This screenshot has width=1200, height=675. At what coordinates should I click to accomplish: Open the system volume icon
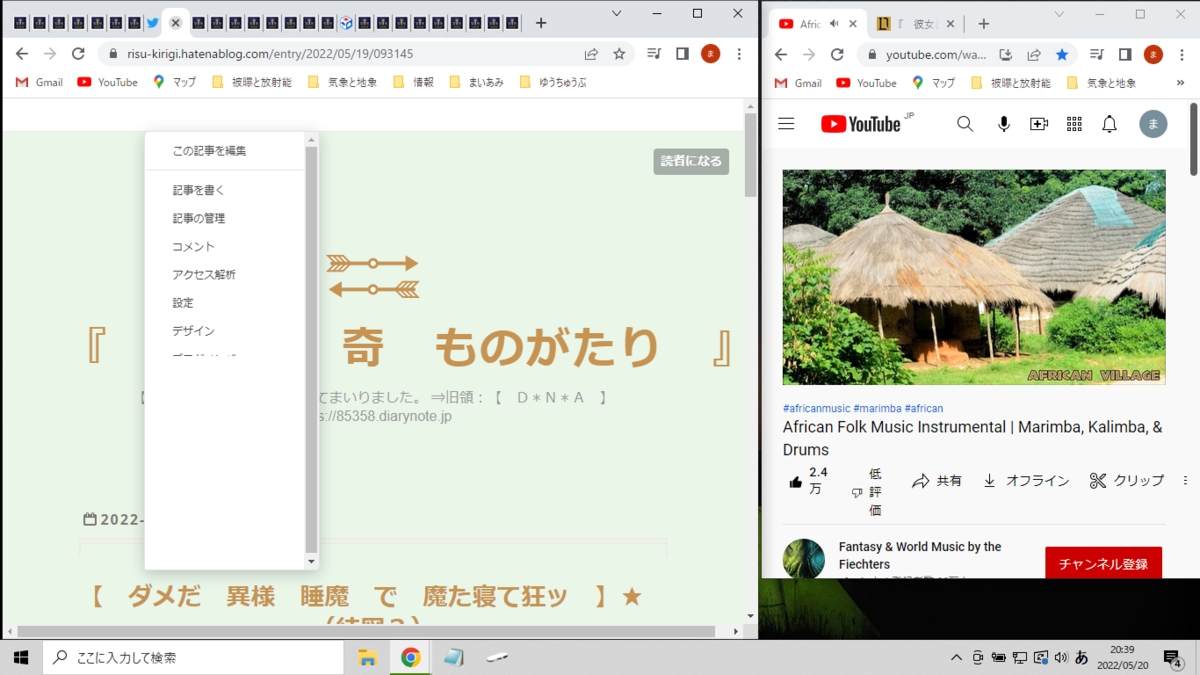[x=1061, y=657]
